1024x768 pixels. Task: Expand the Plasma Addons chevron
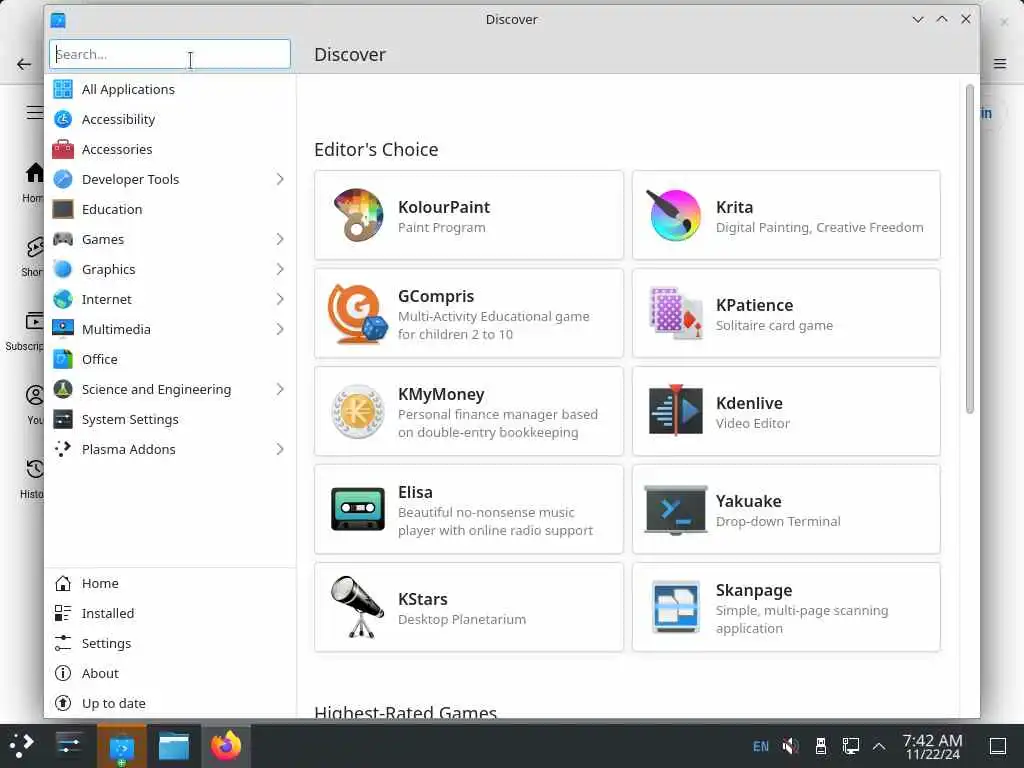pyautogui.click(x=280, y=449)
